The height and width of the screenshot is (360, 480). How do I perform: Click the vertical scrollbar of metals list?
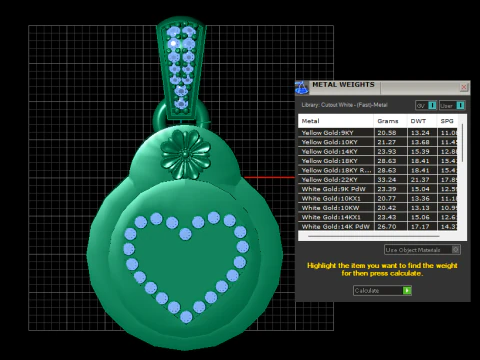tap(462, 143)
